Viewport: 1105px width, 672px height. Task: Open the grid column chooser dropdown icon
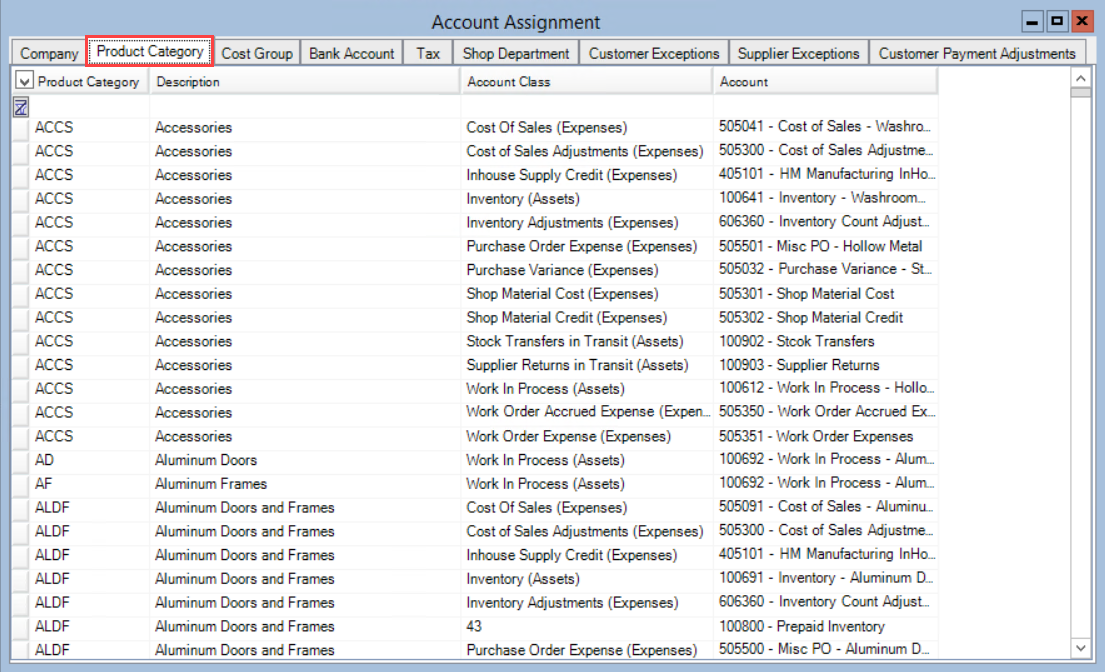24,81
